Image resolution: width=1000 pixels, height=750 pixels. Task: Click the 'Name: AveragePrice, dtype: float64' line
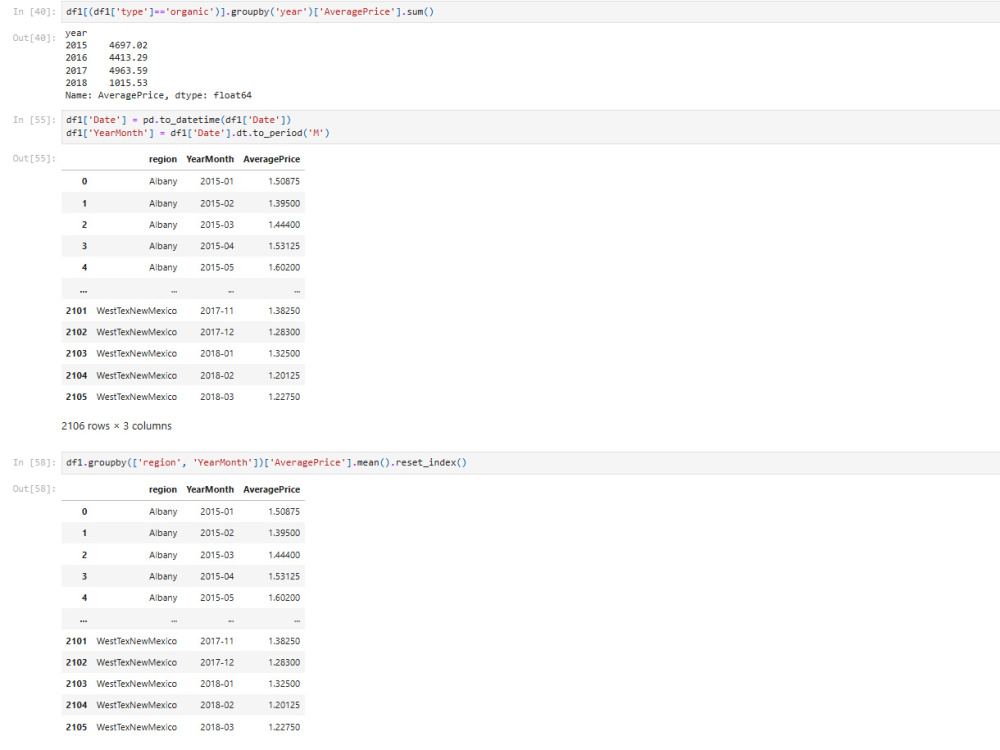[x=158, y=96]
